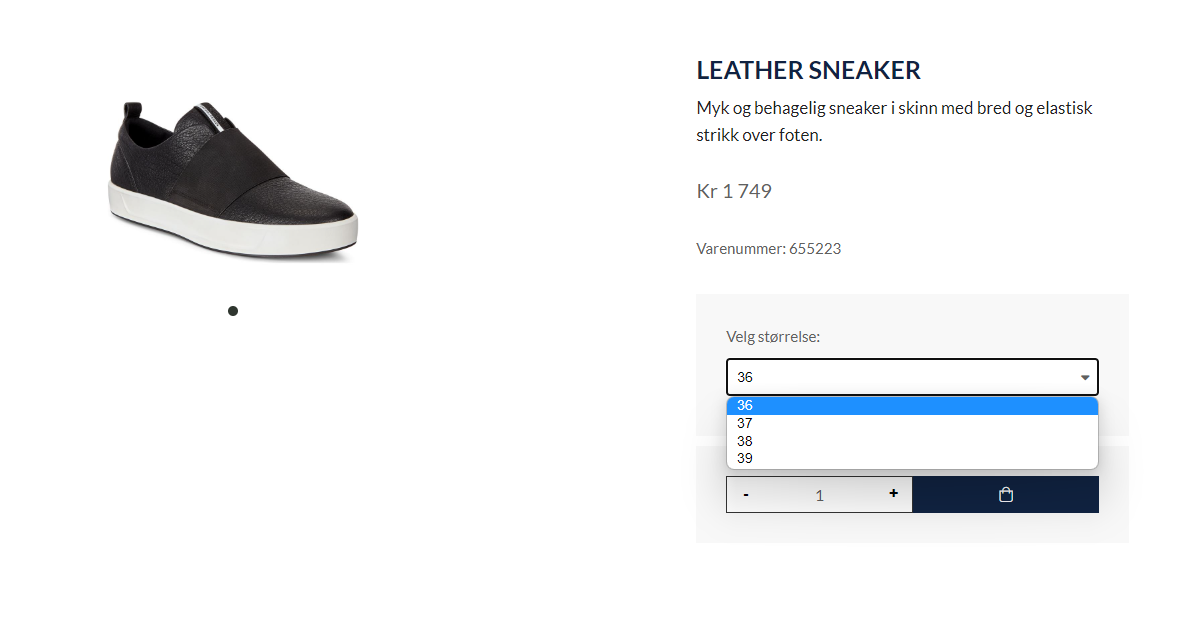Click the Velg størrelse label

coord(773,337)
